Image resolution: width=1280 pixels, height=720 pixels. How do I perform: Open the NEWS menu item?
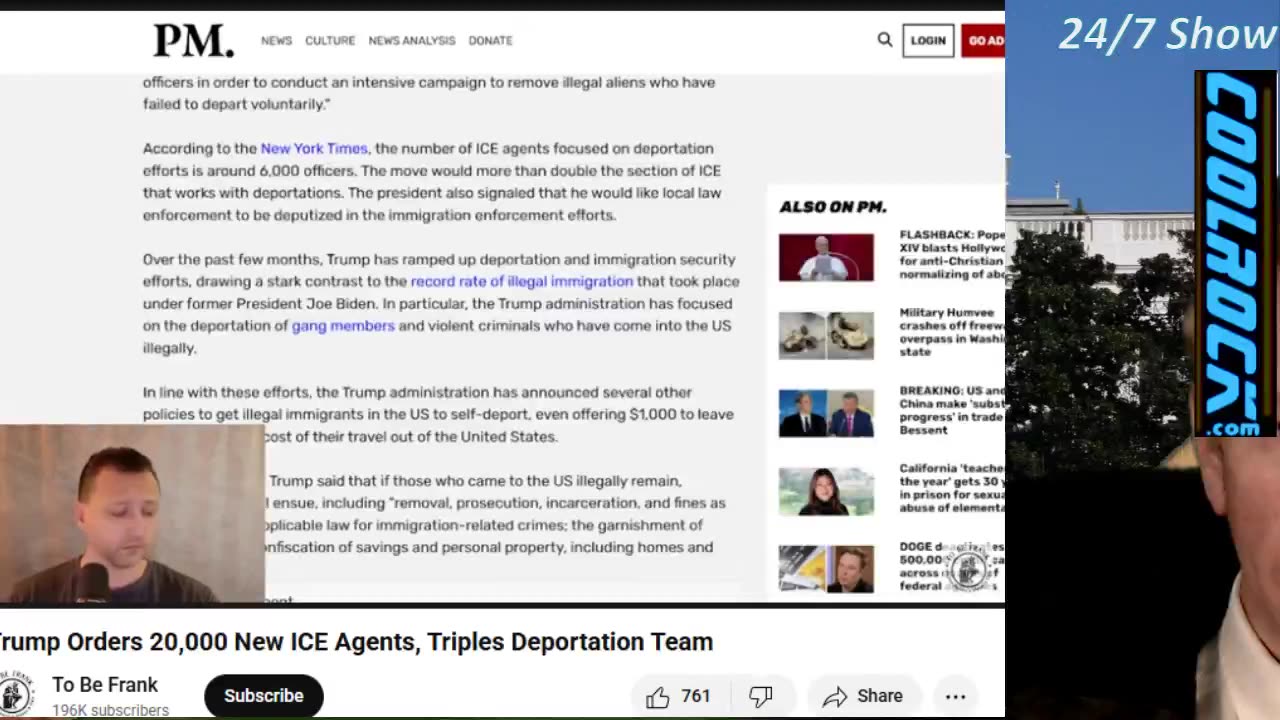coord(276,41)
